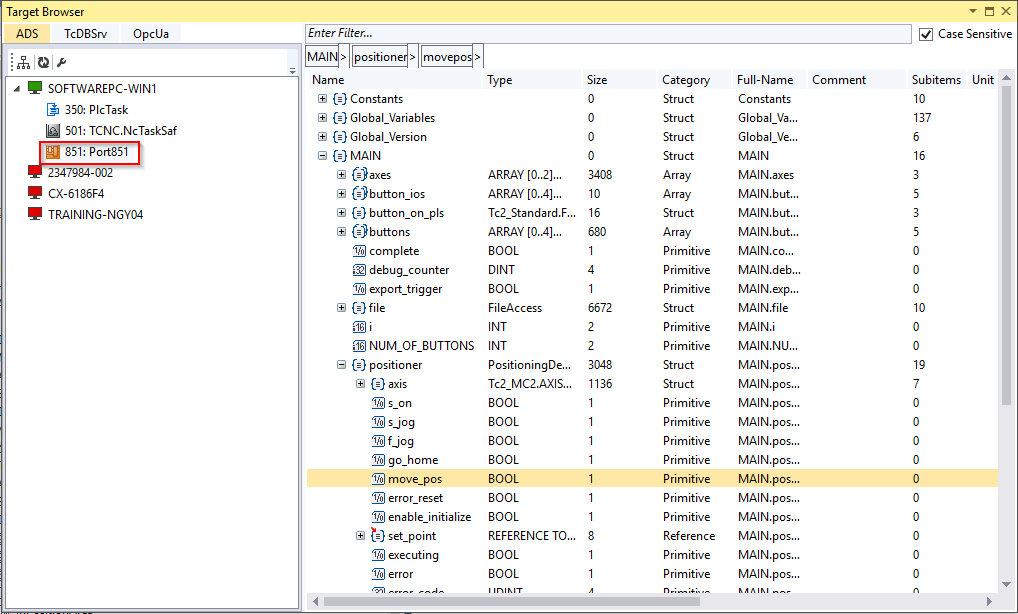This screenshot has height=614, width=1018.
Task: Toggle the Case Sensitive checkbox
Action: [x=926, y=34]
